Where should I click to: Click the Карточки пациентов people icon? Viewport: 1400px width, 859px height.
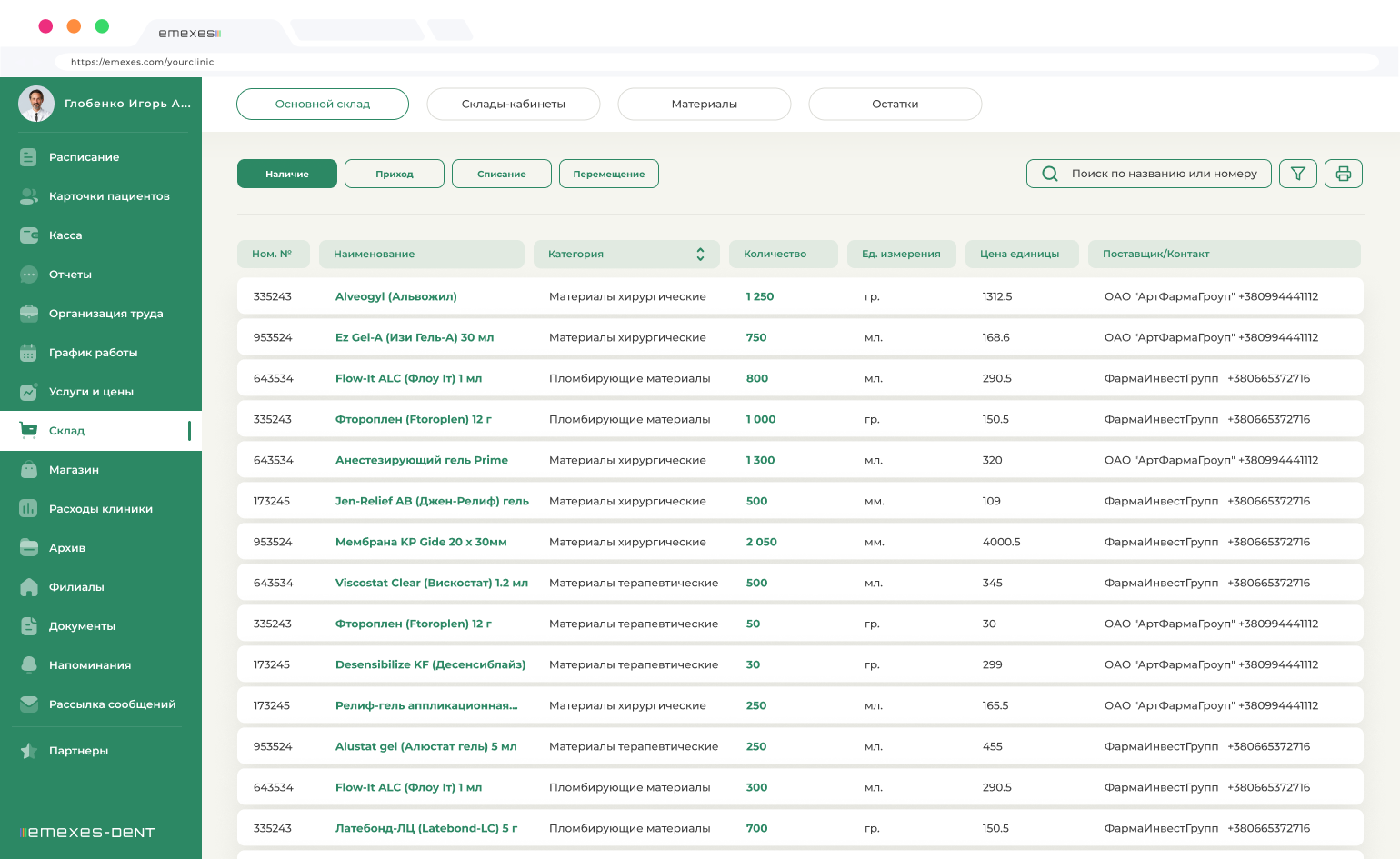click(29, 196)
